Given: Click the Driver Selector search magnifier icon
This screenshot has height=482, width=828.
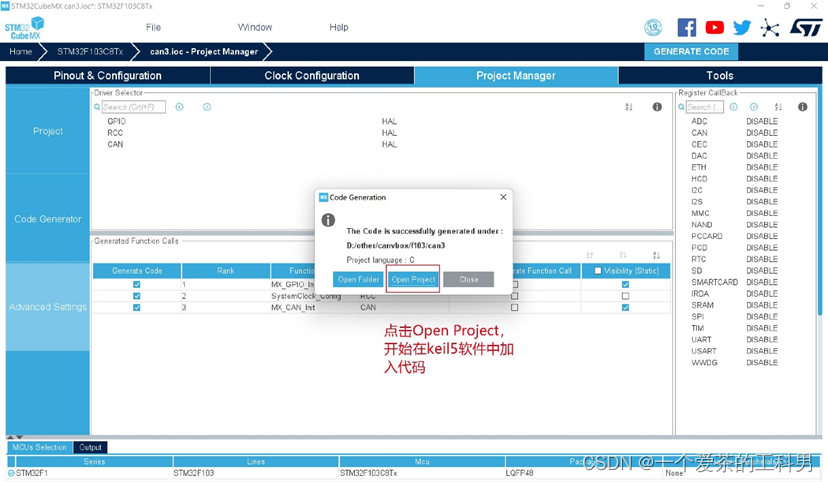Looking at the screenshot, I should pyautogui.click(x=97, y=107).
